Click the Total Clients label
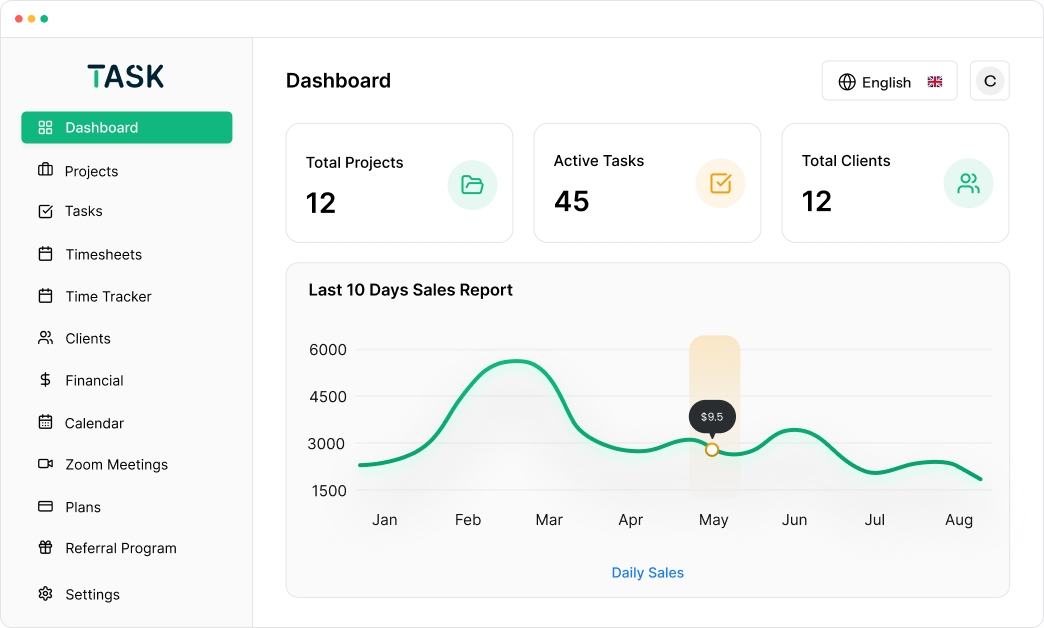The width and height of the screenshot is (1044, 628). point(846,160)
